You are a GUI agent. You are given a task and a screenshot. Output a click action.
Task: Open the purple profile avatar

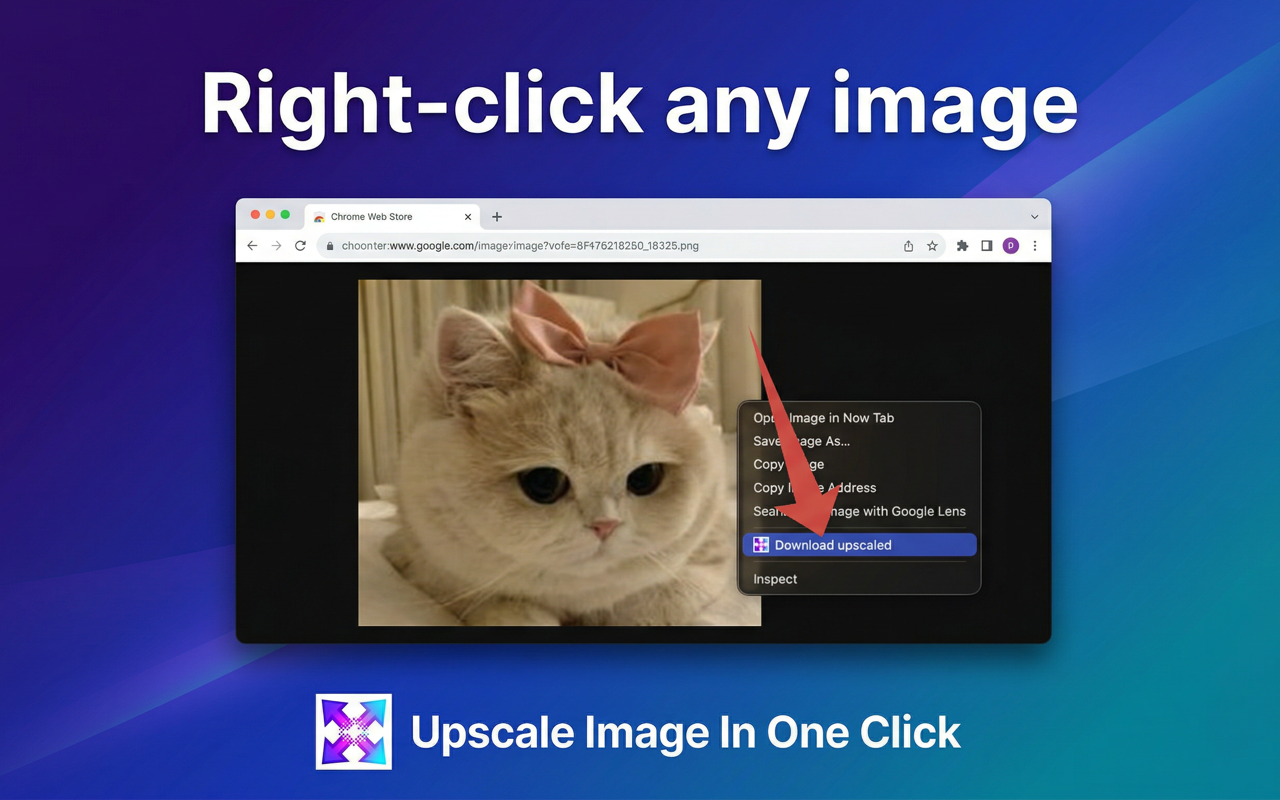[x=1010, y=246]
